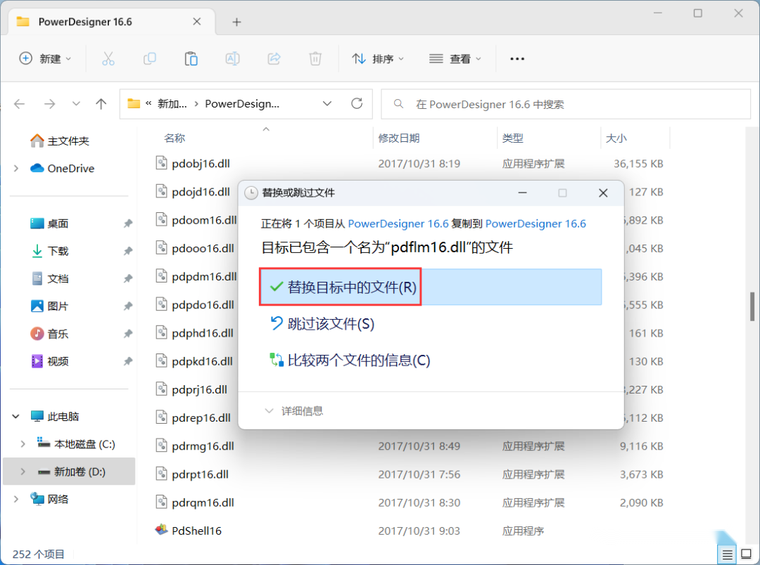Click the Copy icon in toolbar
Image resolution: width=760 pixels, height=565 pixels.
[x=150, y=59]
